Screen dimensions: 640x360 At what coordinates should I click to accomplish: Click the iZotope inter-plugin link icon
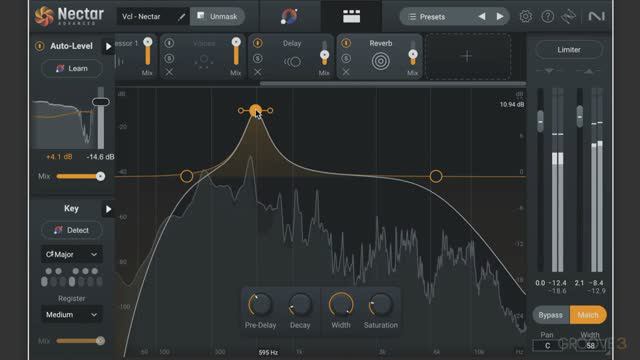(569, 16)
